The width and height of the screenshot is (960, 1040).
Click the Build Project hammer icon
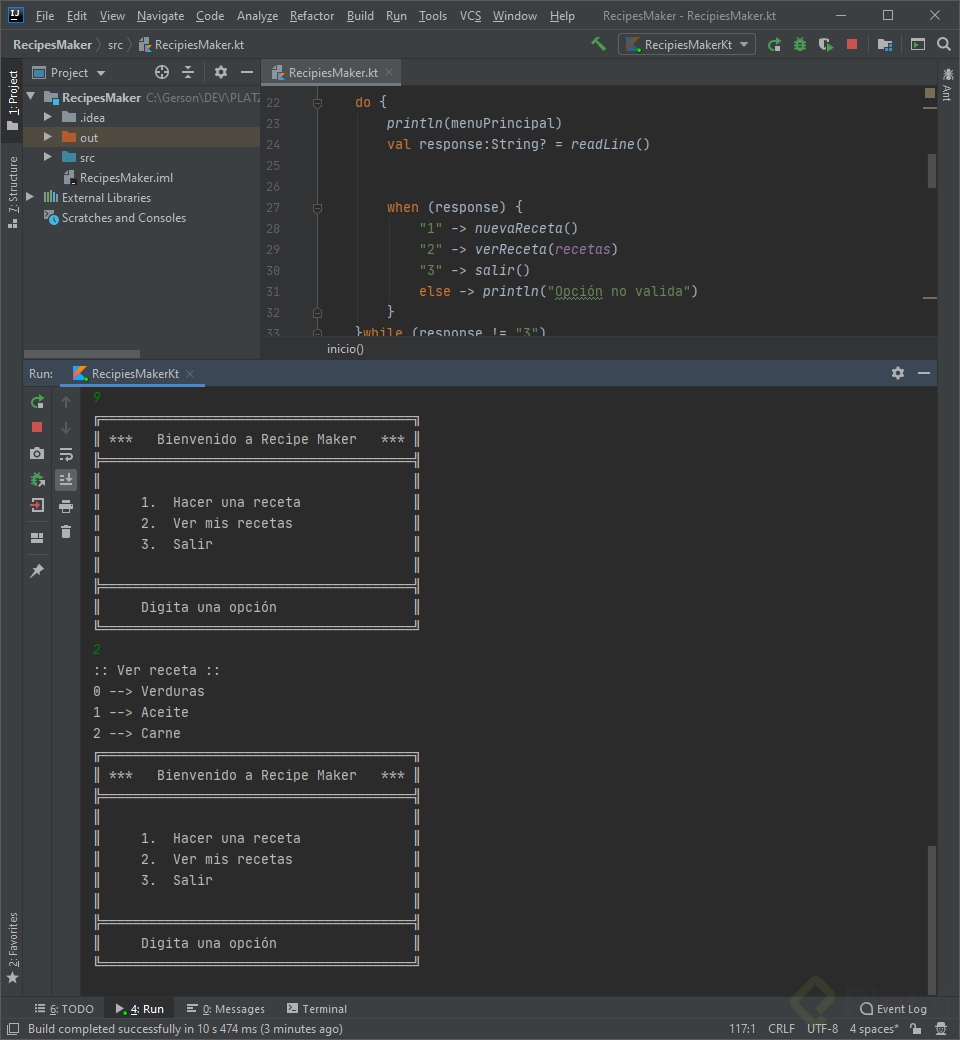point(598,44)
